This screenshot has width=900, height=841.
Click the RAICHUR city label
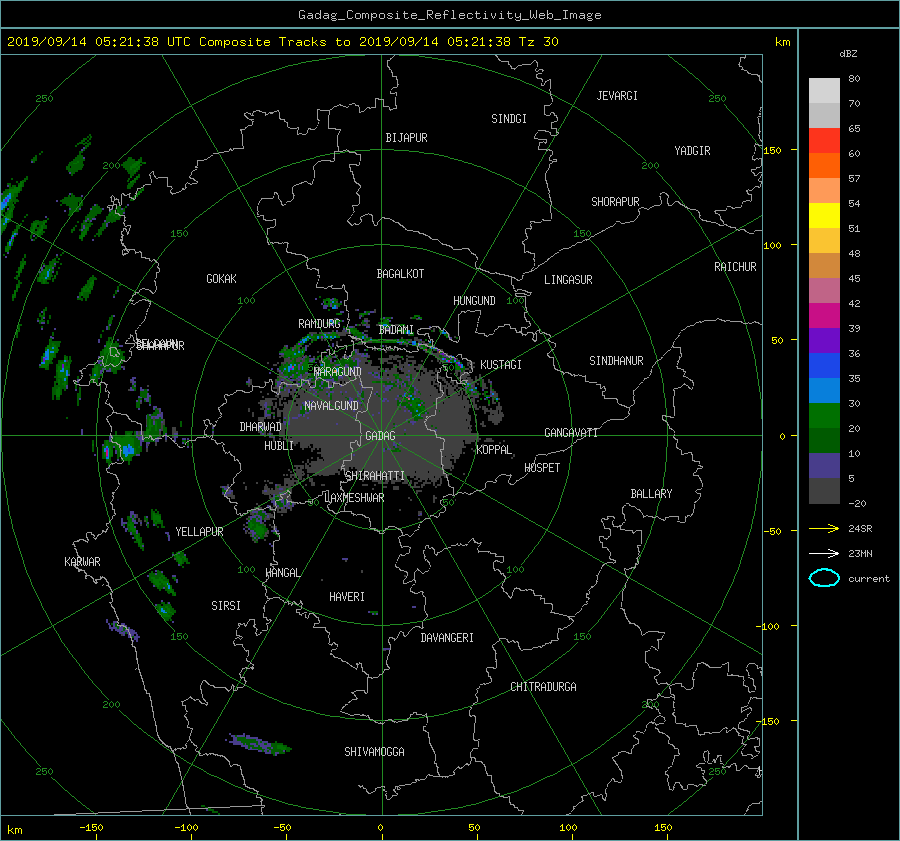[735, 267]
